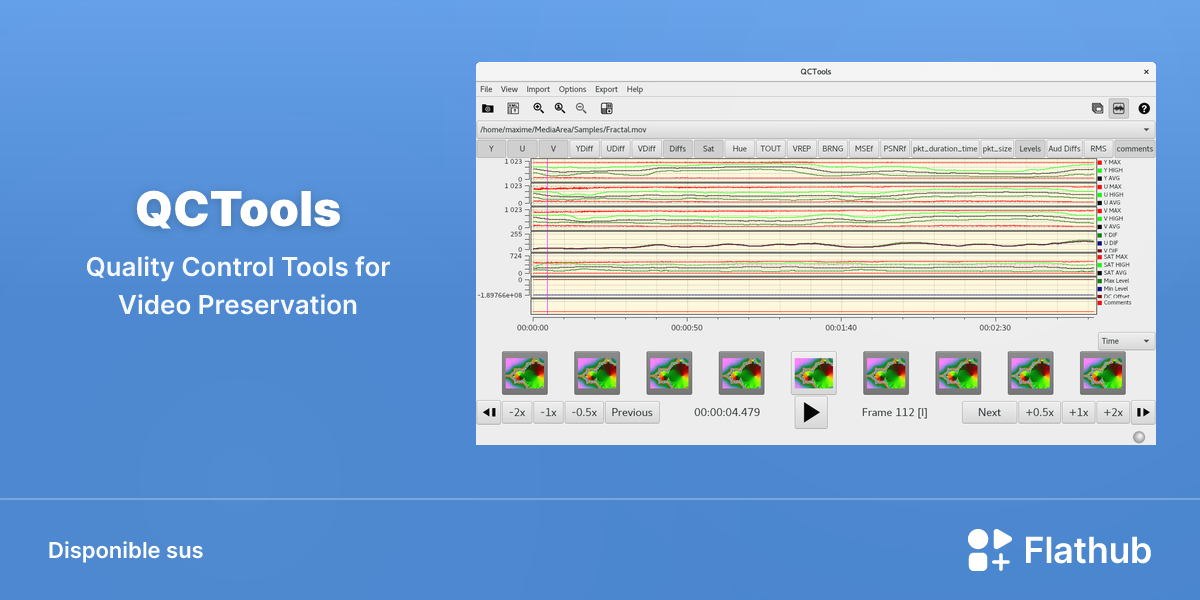Open the Options menu
The image size is (1200, 600).
[x=572, y=89]
